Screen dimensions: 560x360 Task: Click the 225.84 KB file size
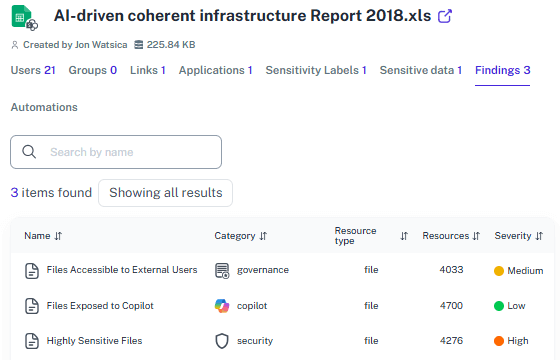click(x=171, y=45)
